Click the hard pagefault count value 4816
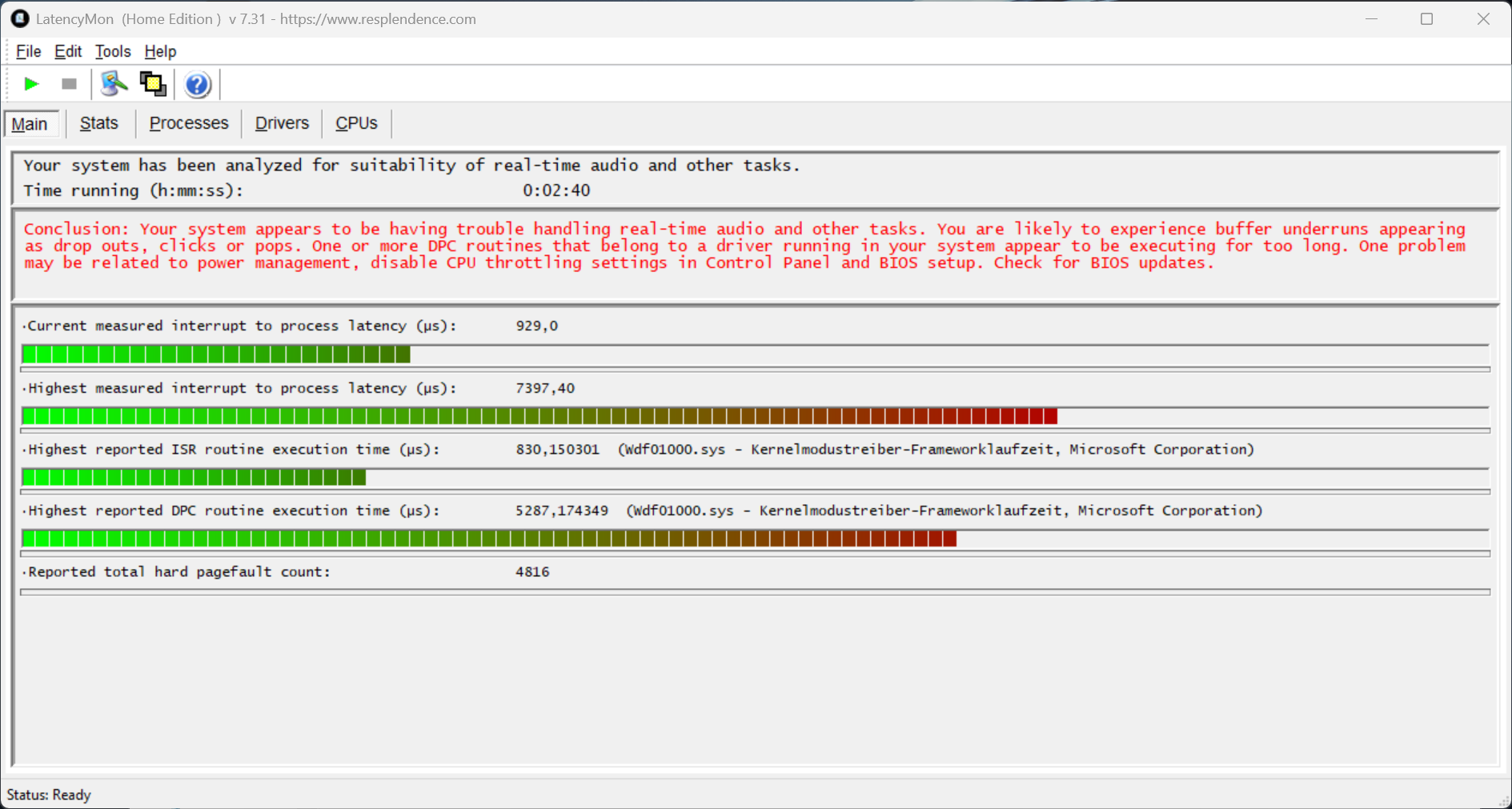Screen dimensions: 1512x809 point(532,572)
